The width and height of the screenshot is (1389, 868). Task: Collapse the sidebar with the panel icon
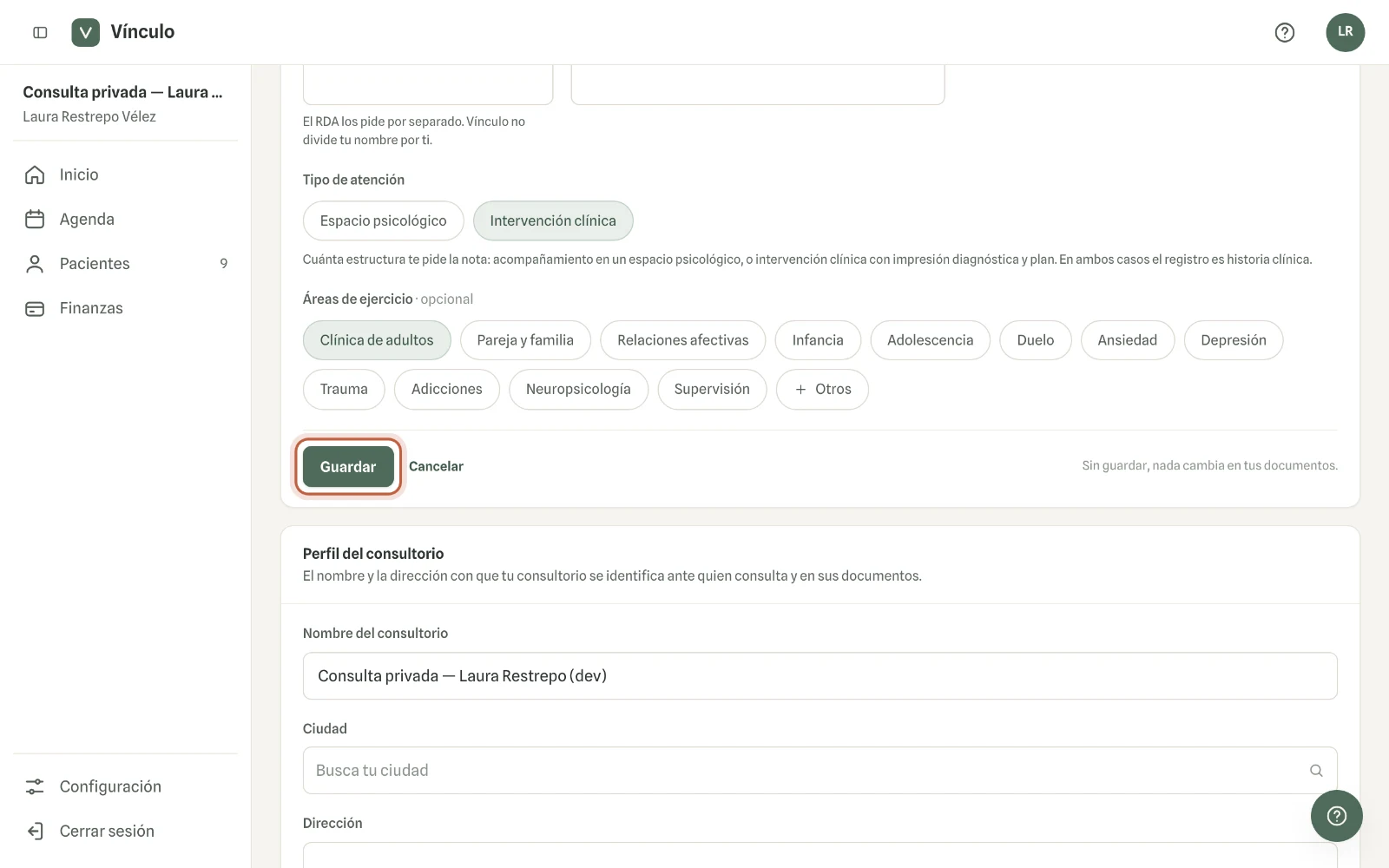coord(40,32)
